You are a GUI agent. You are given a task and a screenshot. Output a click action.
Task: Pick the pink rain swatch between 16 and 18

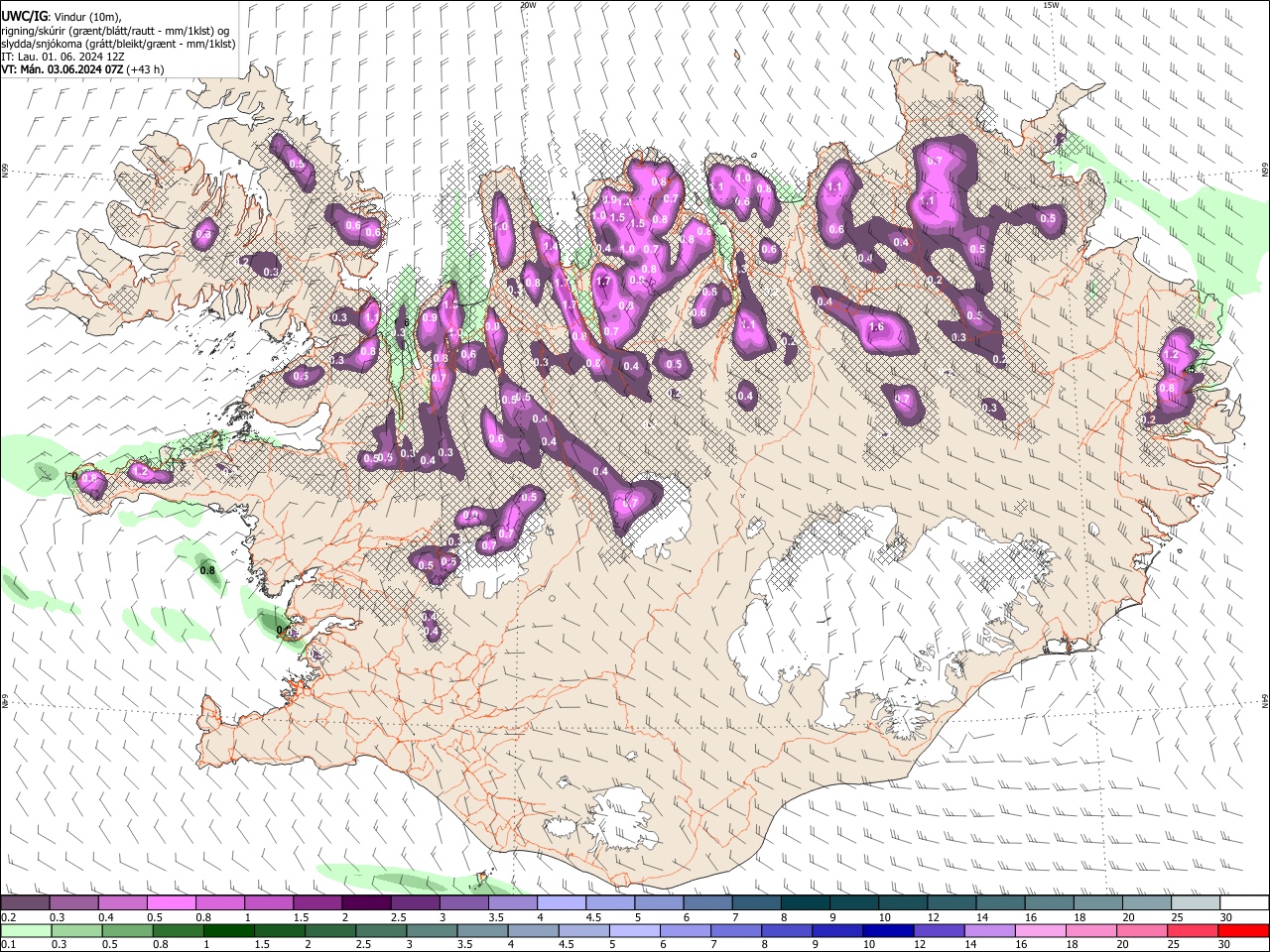click(x=1040, y=930)
